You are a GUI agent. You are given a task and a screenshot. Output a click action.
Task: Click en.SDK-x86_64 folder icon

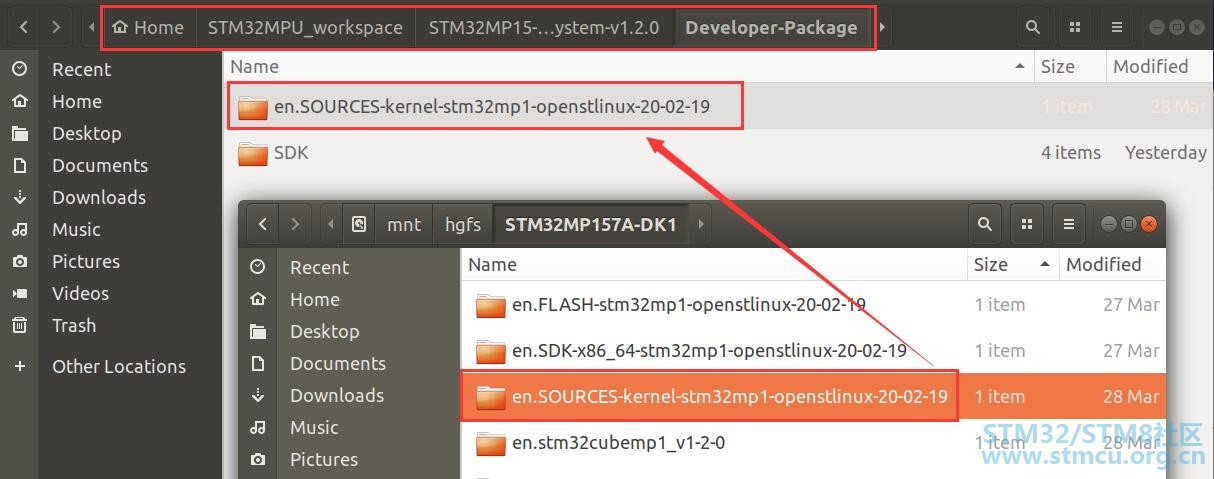[x=491, y=351]
